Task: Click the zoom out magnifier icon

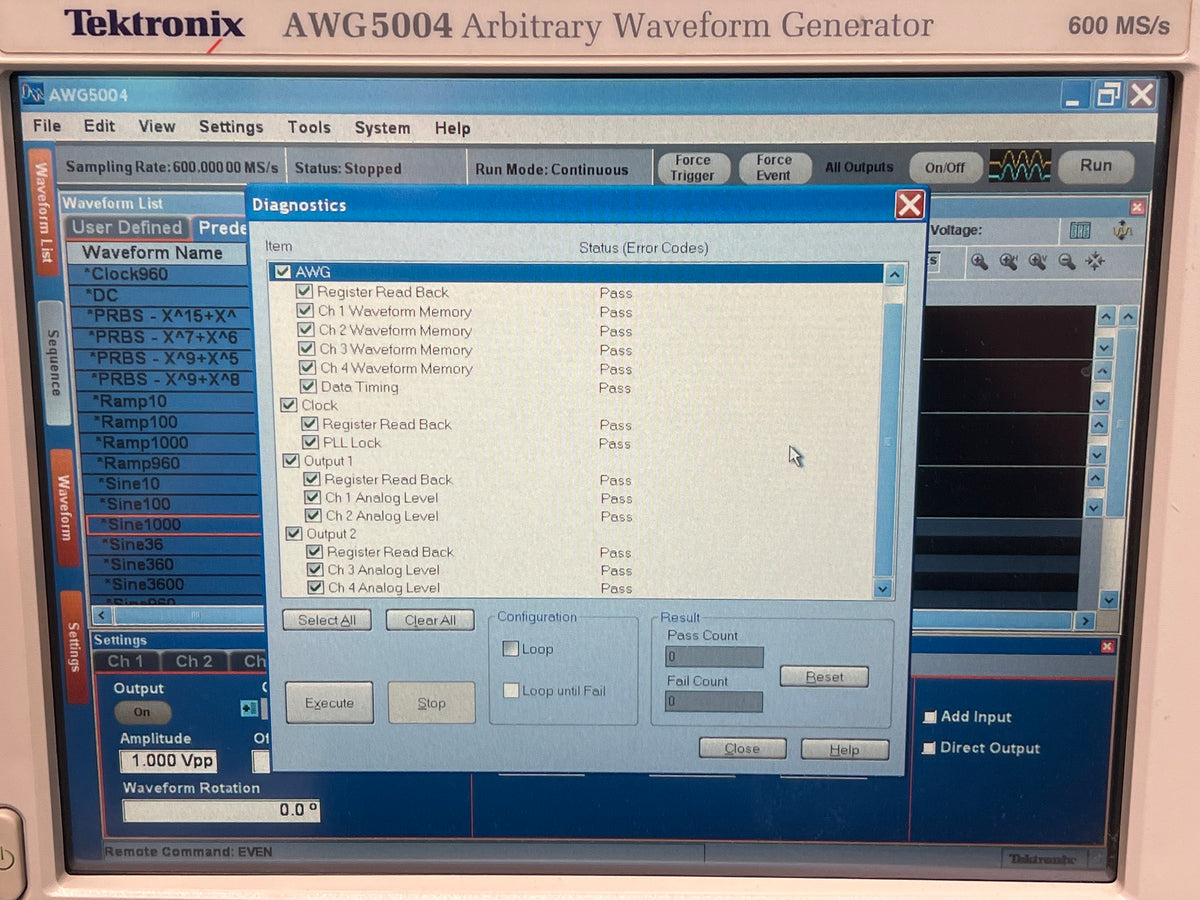Action: pos(1067,262)
